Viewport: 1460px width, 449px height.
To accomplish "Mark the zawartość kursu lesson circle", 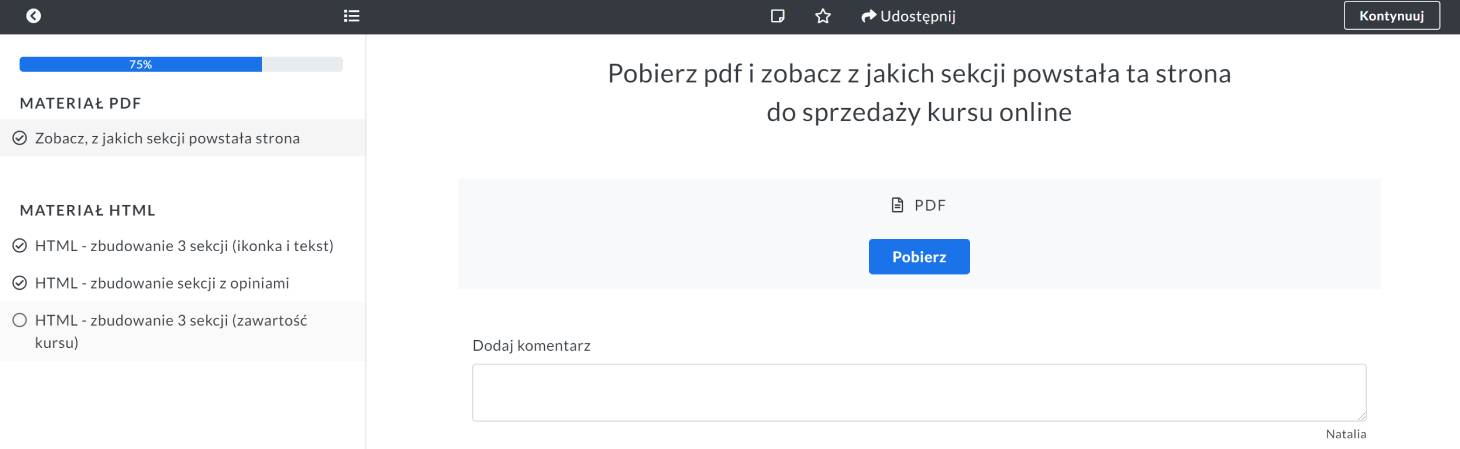I will pos(19,321).
